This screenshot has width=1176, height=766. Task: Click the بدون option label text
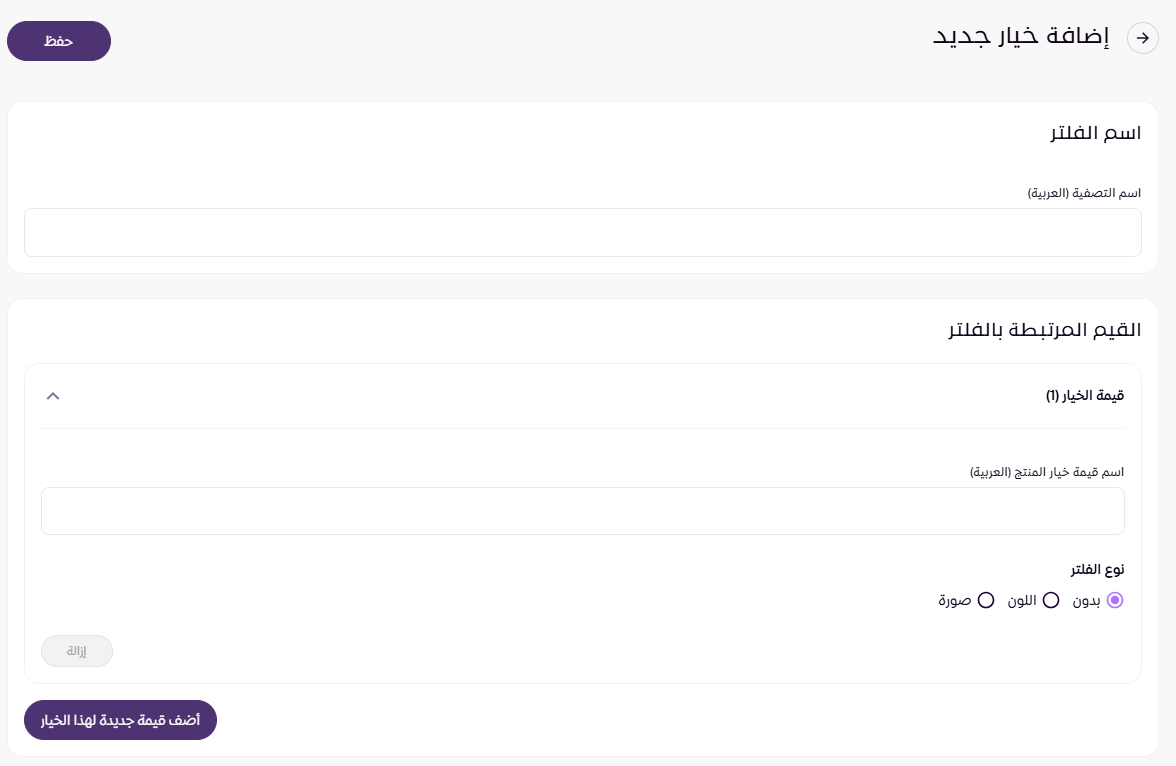click(x=1087, y=601)
